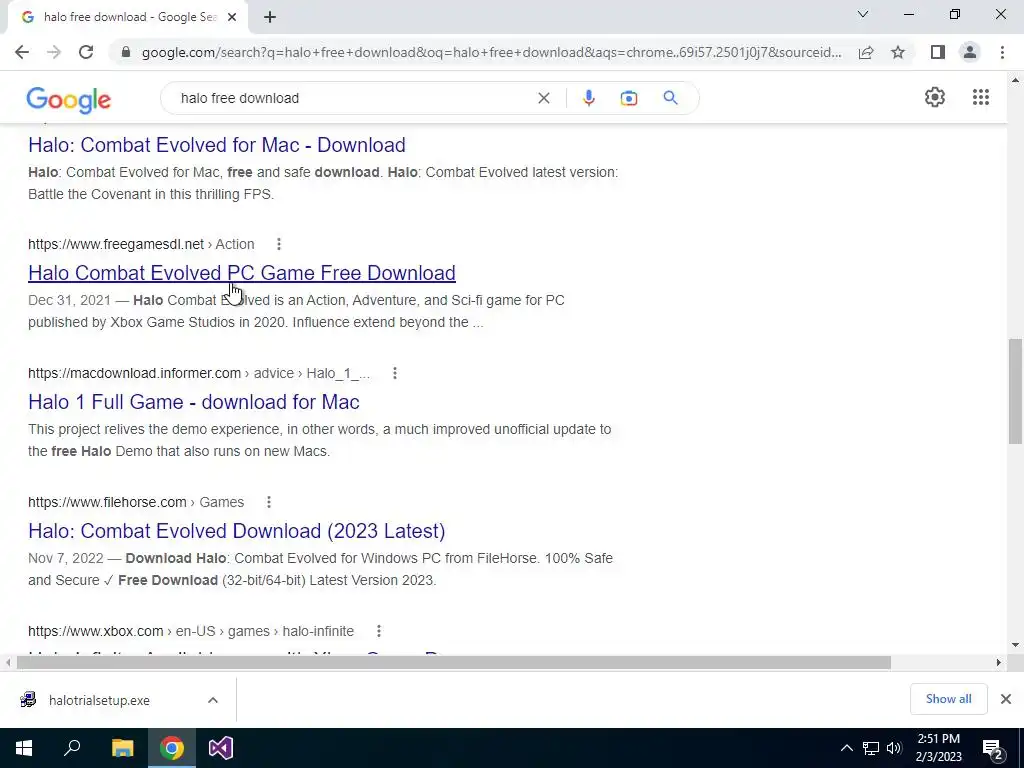Open options for xbox.com result
The width and height of the screenshot is (1024, 768).
pyautogui.click(x=379, y=631)
